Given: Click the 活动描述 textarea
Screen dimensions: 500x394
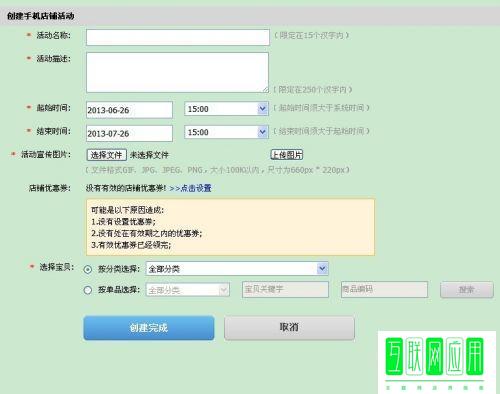Looking at the screenshot, I should pyautogui.click(x=177, y=72).
